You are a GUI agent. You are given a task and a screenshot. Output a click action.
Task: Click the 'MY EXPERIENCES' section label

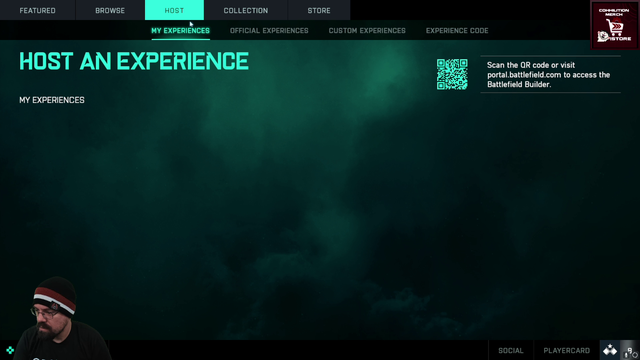click(x=52, y=100)
